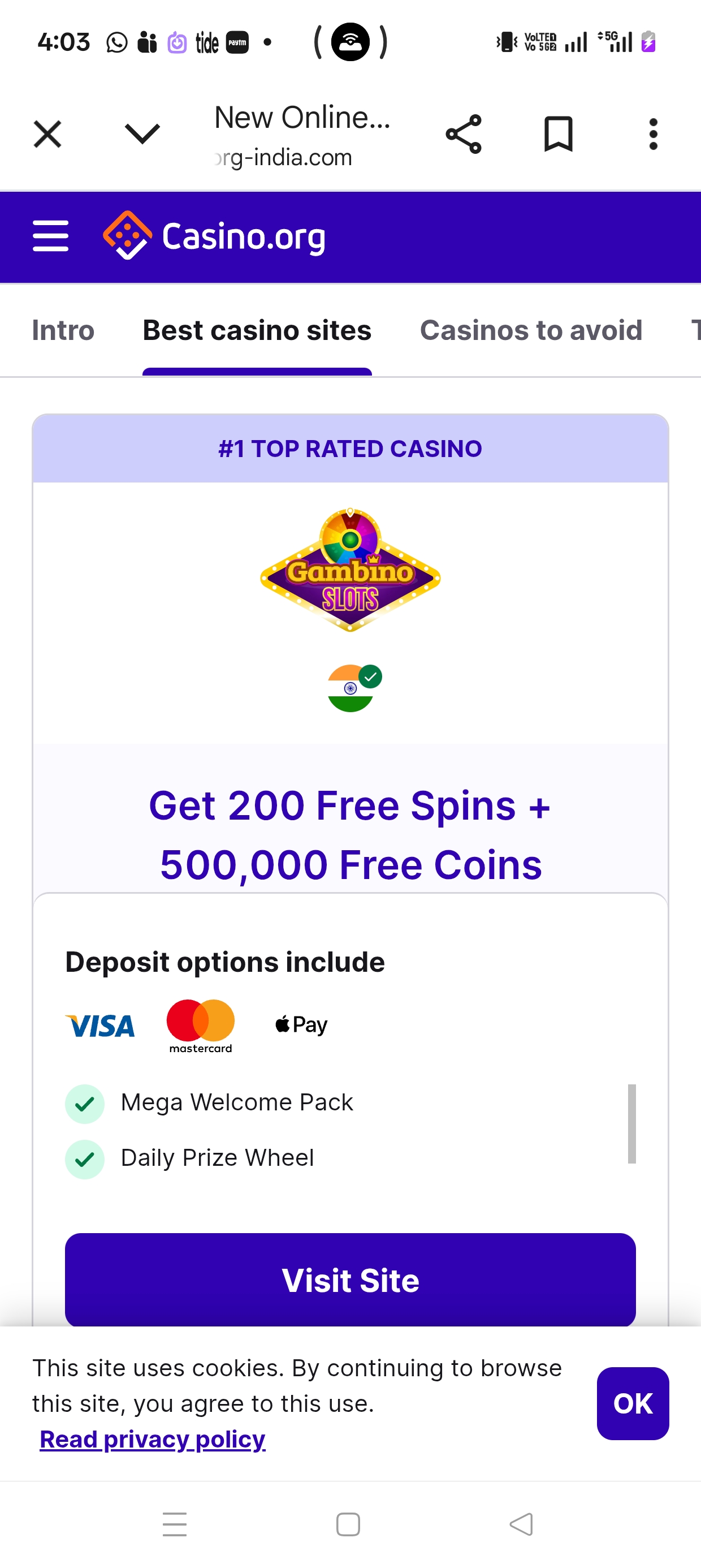The height and width of the screenshot is (1568, 701).
Task: Switch to the Intro tab
Action: (x=63, y=330)
